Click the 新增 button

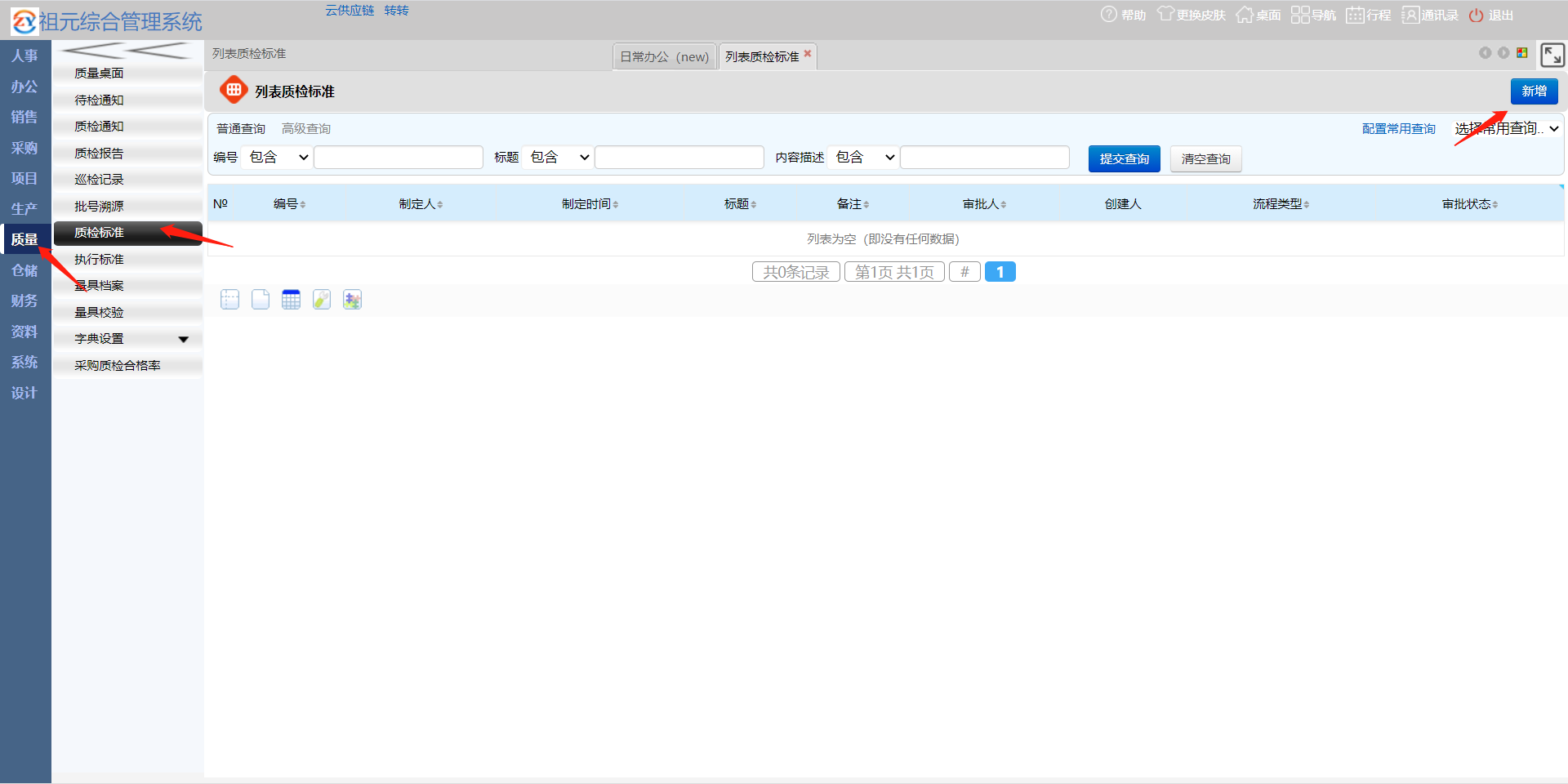1534,91
